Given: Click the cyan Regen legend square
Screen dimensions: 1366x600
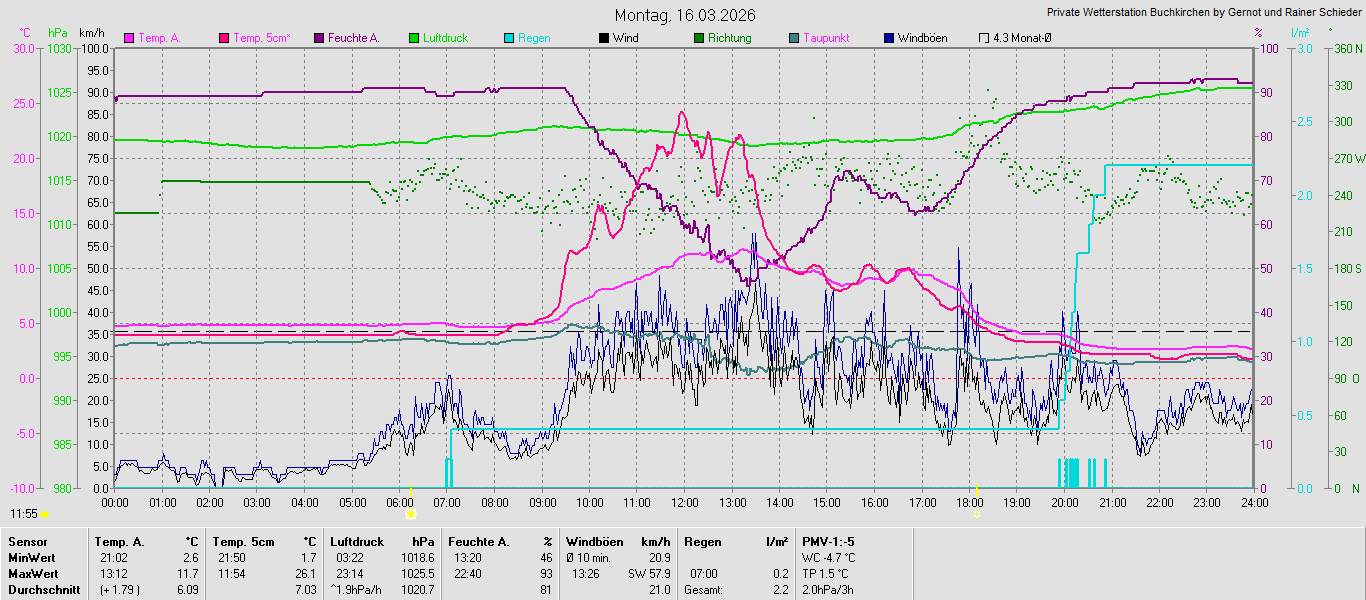Looking at the screenshot, I should [509, 38].
